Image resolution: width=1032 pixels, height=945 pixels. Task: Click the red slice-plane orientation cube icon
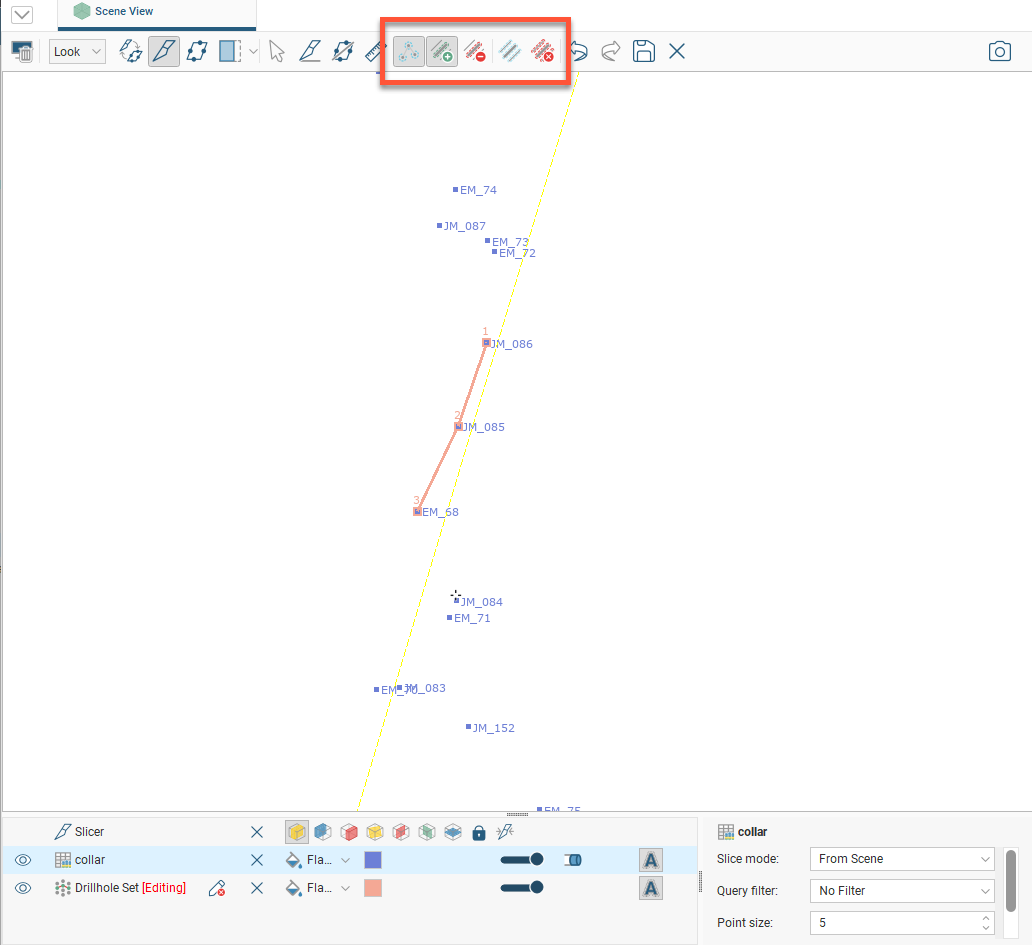pyautogui.click(x=401, y=832)
